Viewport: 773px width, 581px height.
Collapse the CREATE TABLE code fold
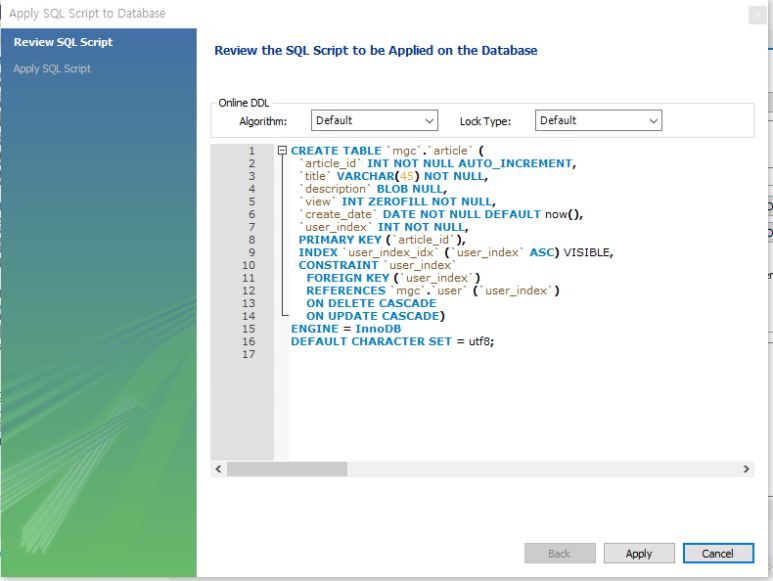[x=282, y=150]
